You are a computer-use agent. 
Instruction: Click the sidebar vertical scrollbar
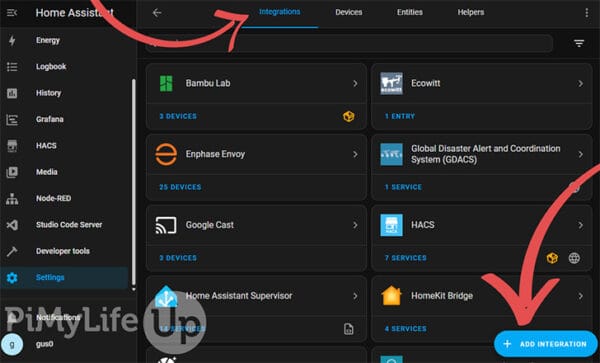tap(134, 183)
